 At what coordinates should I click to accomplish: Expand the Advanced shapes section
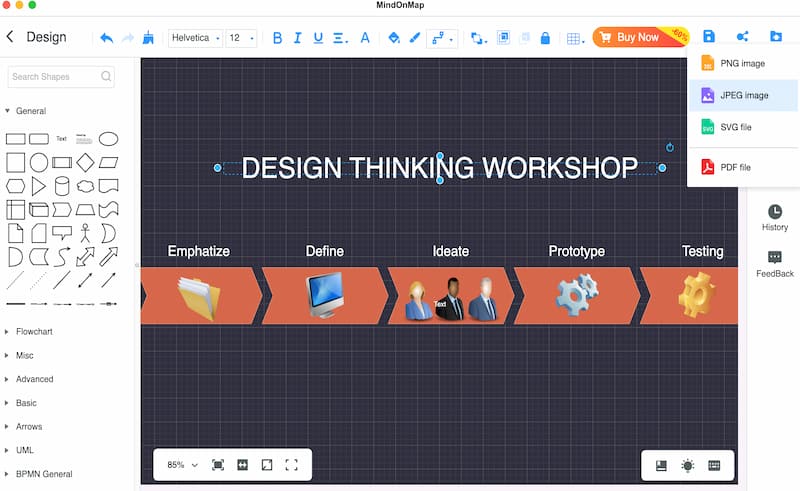29,379
